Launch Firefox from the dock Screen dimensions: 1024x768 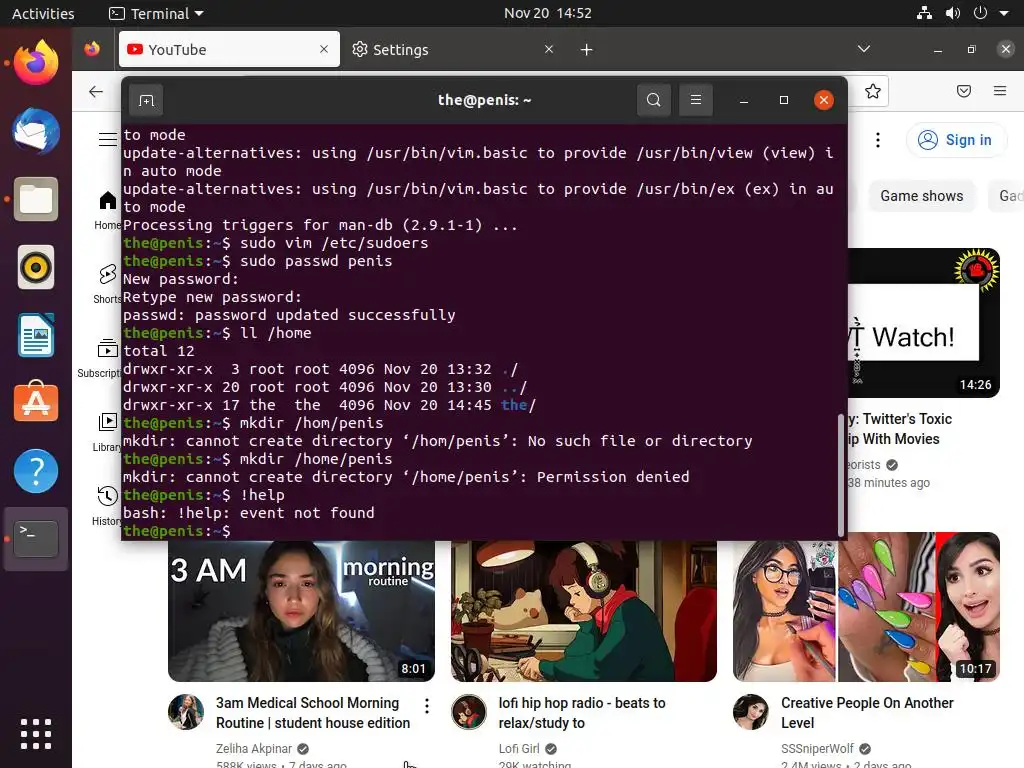tap(36, 63)
